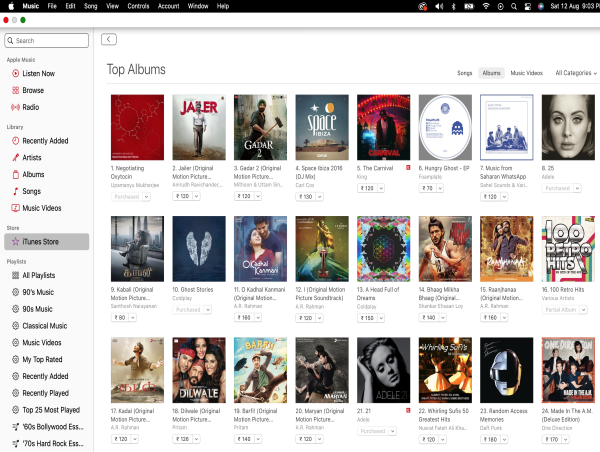The width and height of the screenshot is (600, 452).
Task: Open Ghost Stories album artwork
Action: pyautogui.click(x=199, y=249)
